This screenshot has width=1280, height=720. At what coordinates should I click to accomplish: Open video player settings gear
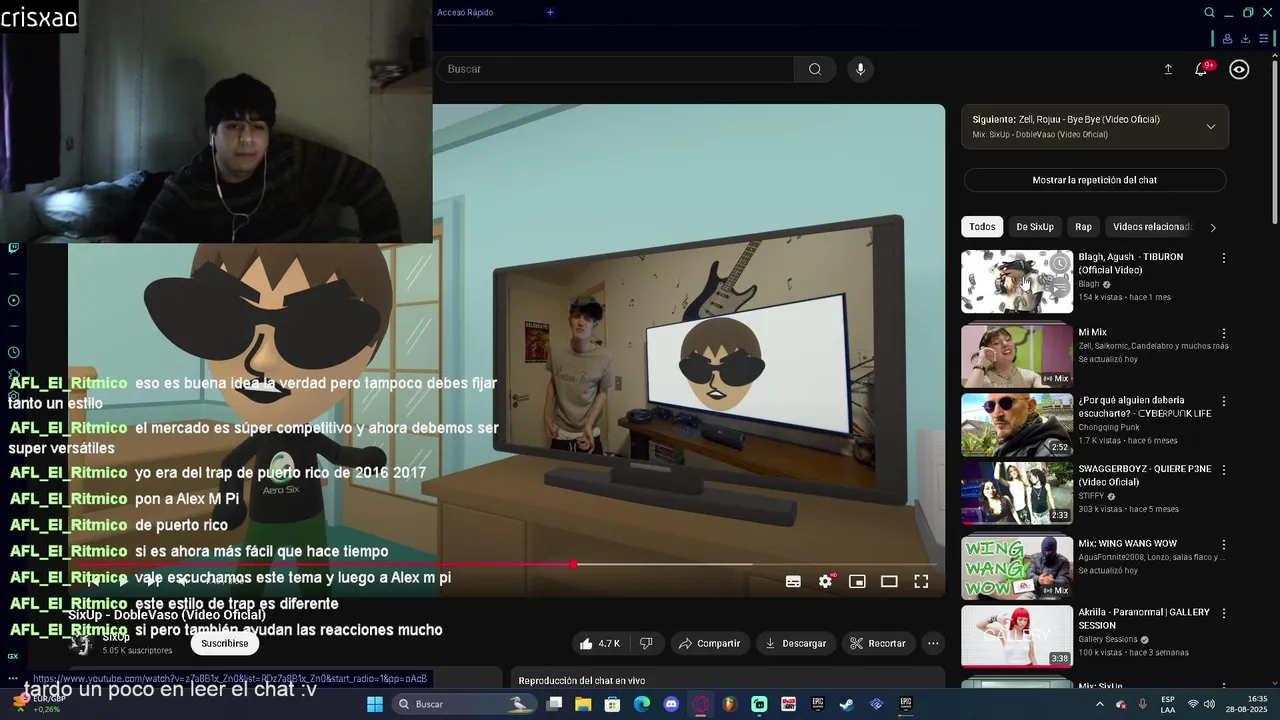[825, 581]
